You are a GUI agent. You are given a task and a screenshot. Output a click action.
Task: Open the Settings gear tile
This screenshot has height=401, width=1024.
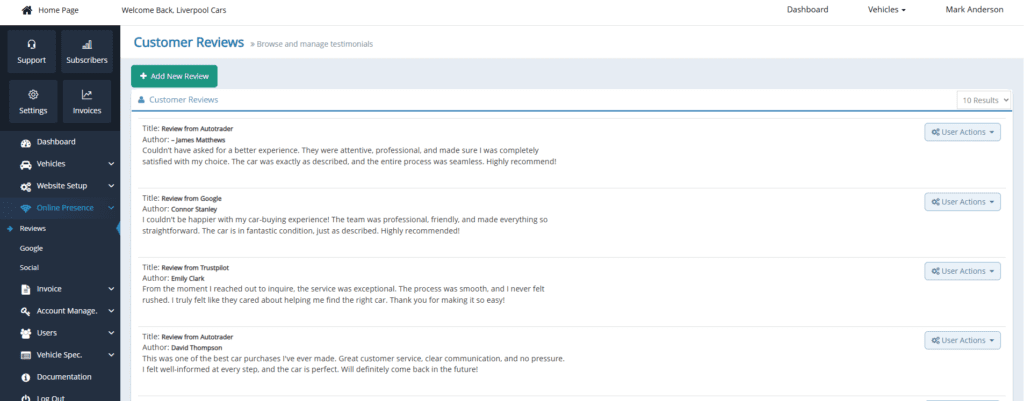click(33, 102)
